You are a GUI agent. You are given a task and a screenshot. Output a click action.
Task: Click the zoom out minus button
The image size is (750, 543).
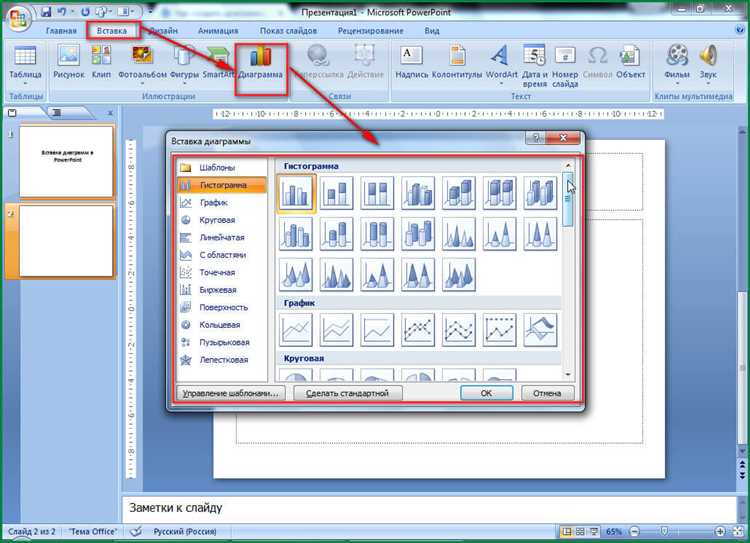click(x=634, y=532)
